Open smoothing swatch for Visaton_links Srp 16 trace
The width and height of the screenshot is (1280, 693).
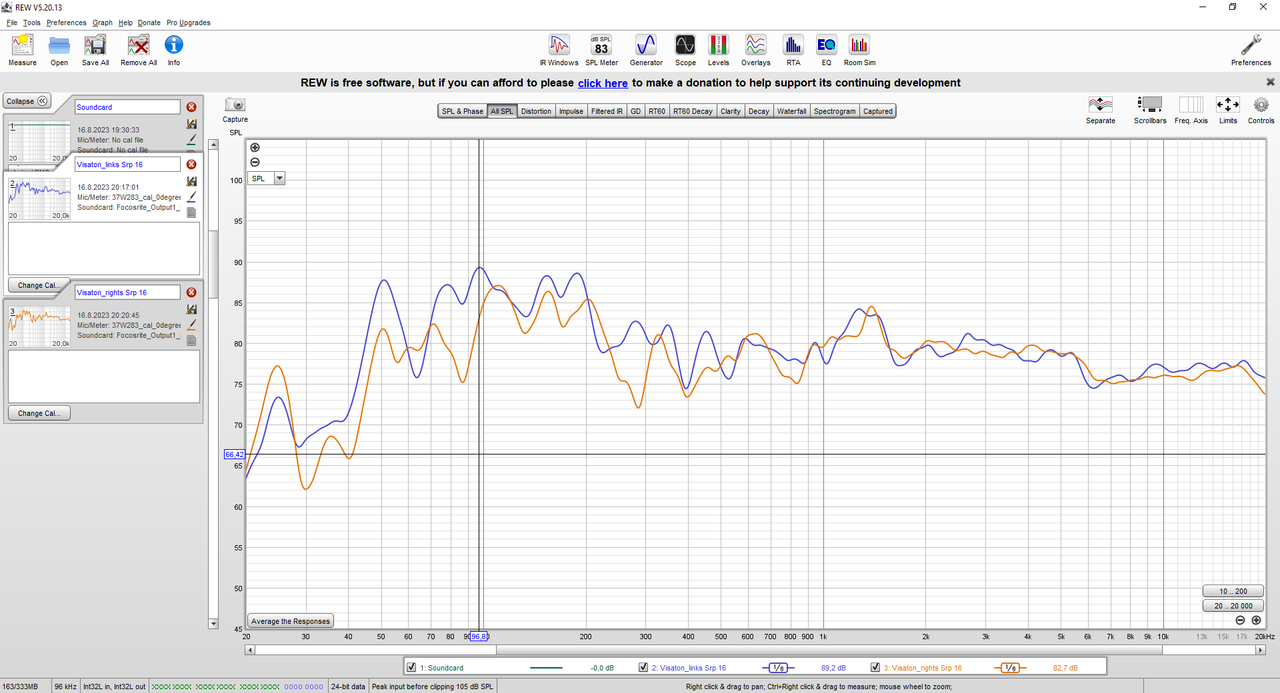[778, 667]
